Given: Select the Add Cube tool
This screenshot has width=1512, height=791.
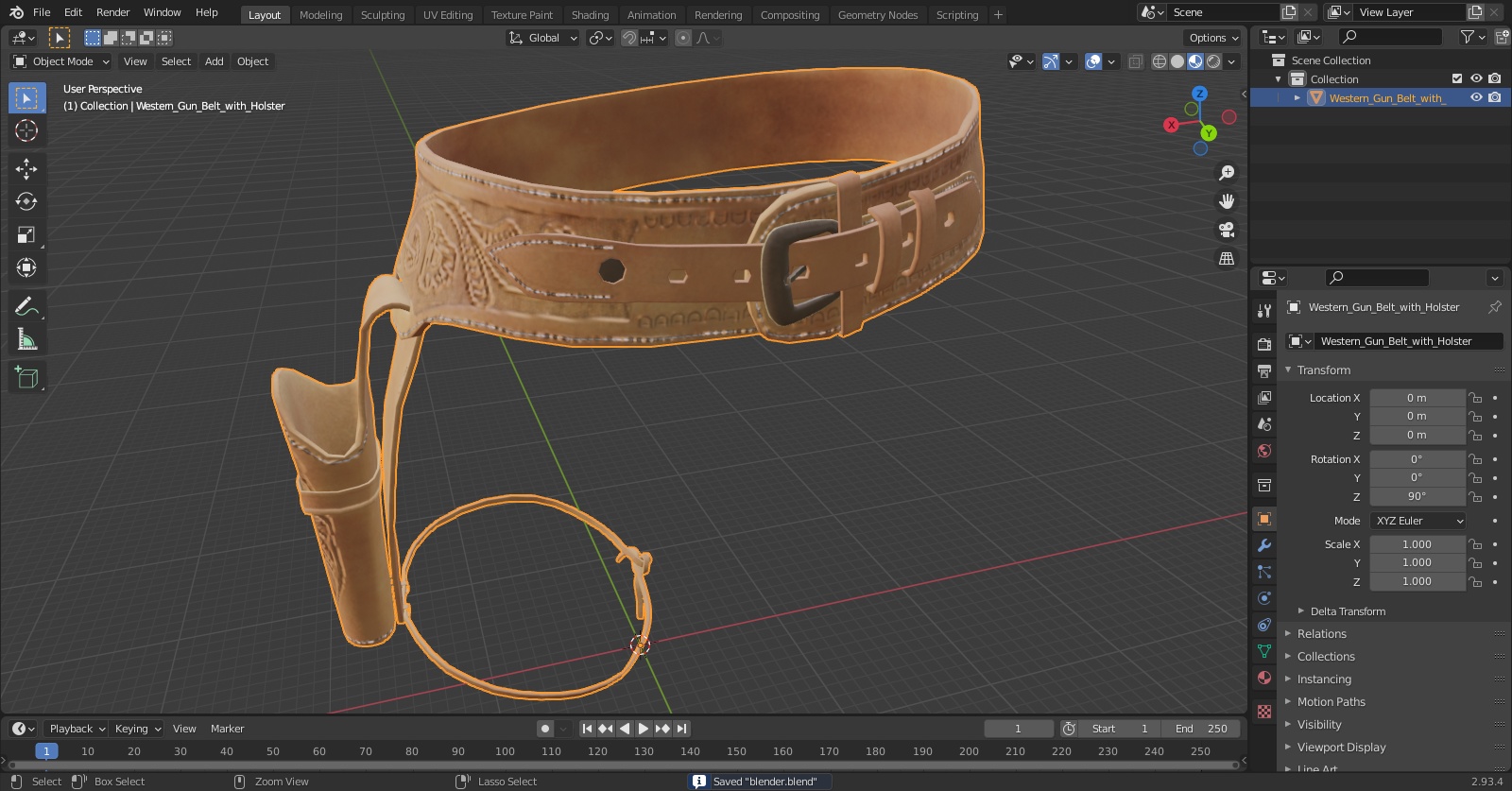Looking at the screenshot, I should pyautogui.click(x=26, y=377).
